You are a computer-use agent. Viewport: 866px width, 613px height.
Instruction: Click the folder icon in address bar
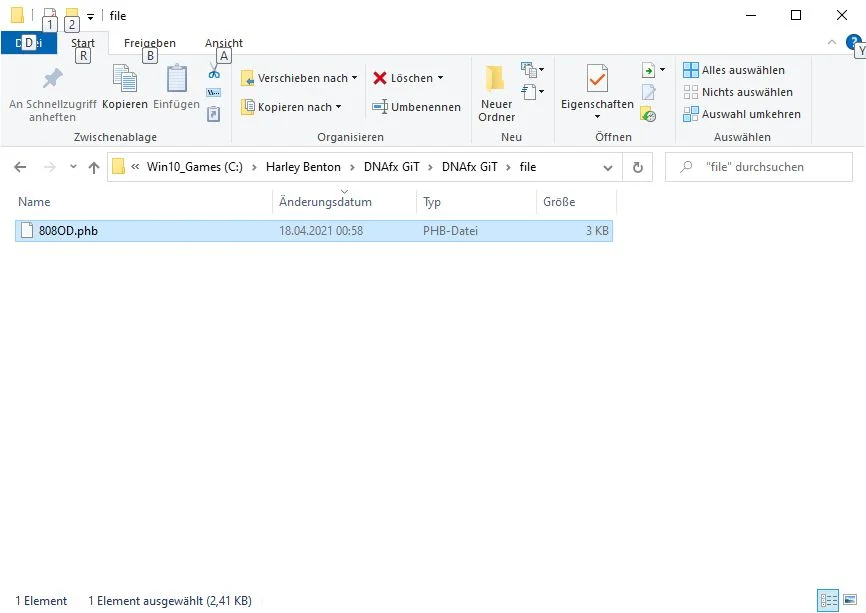pos(118,167)
